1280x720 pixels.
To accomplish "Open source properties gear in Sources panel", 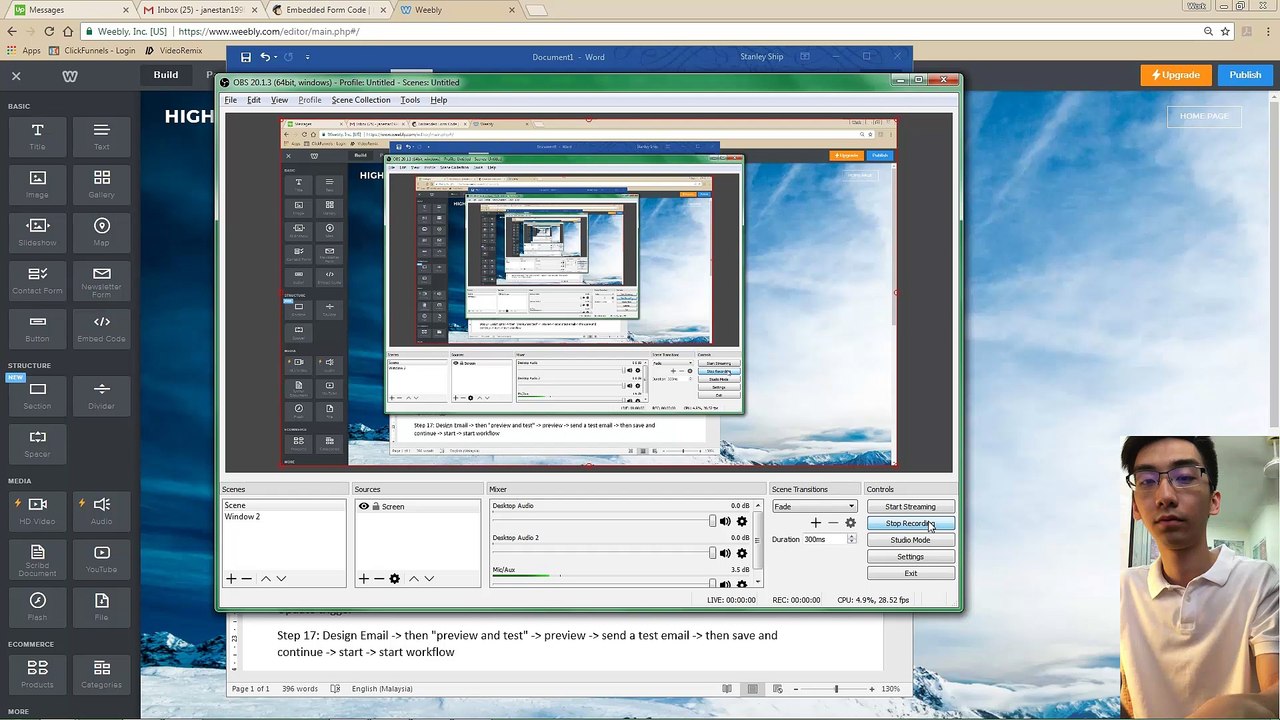I will click(x=394, y=579).
